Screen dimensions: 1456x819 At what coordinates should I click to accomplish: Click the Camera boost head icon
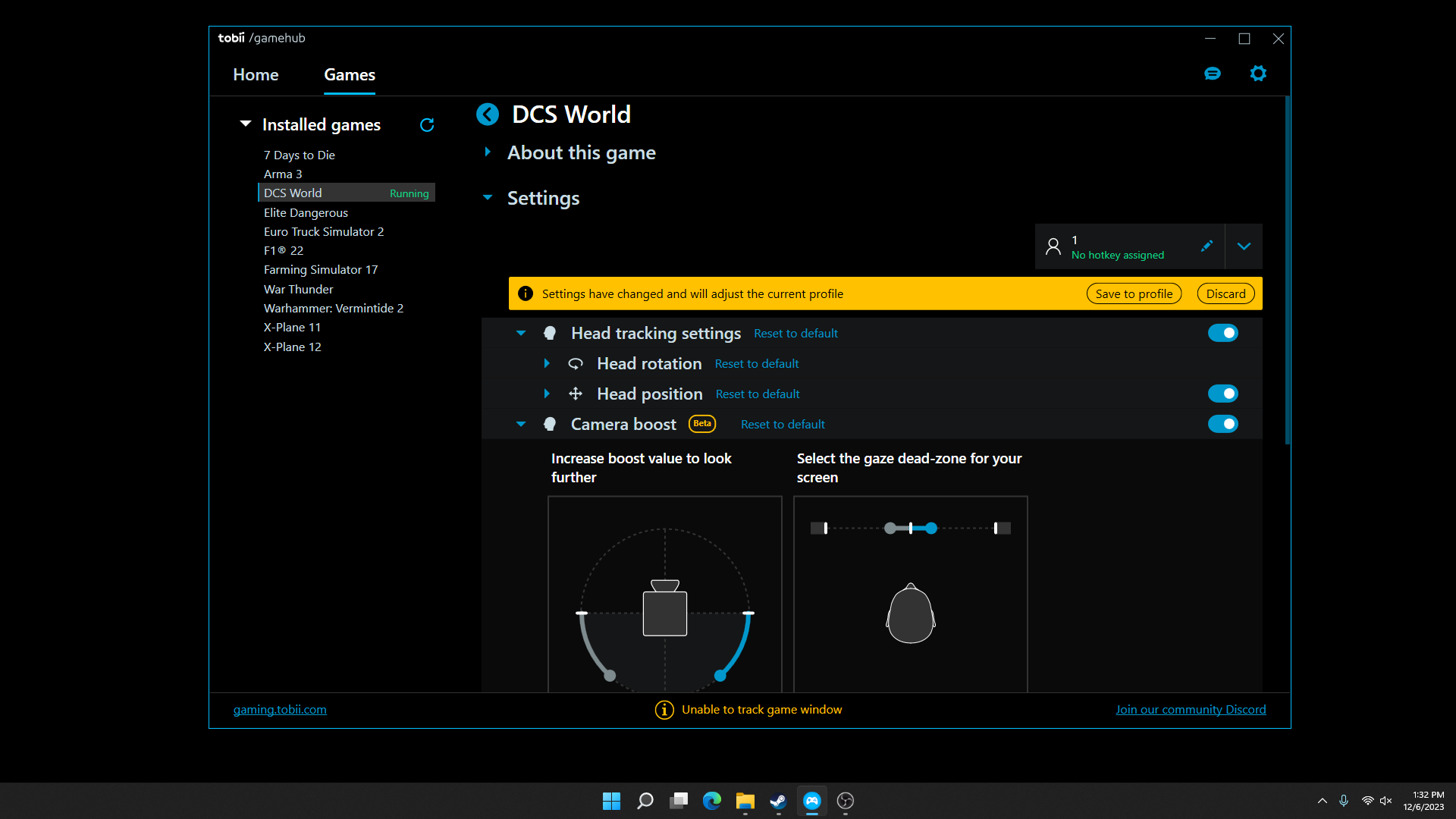point(550,424)
